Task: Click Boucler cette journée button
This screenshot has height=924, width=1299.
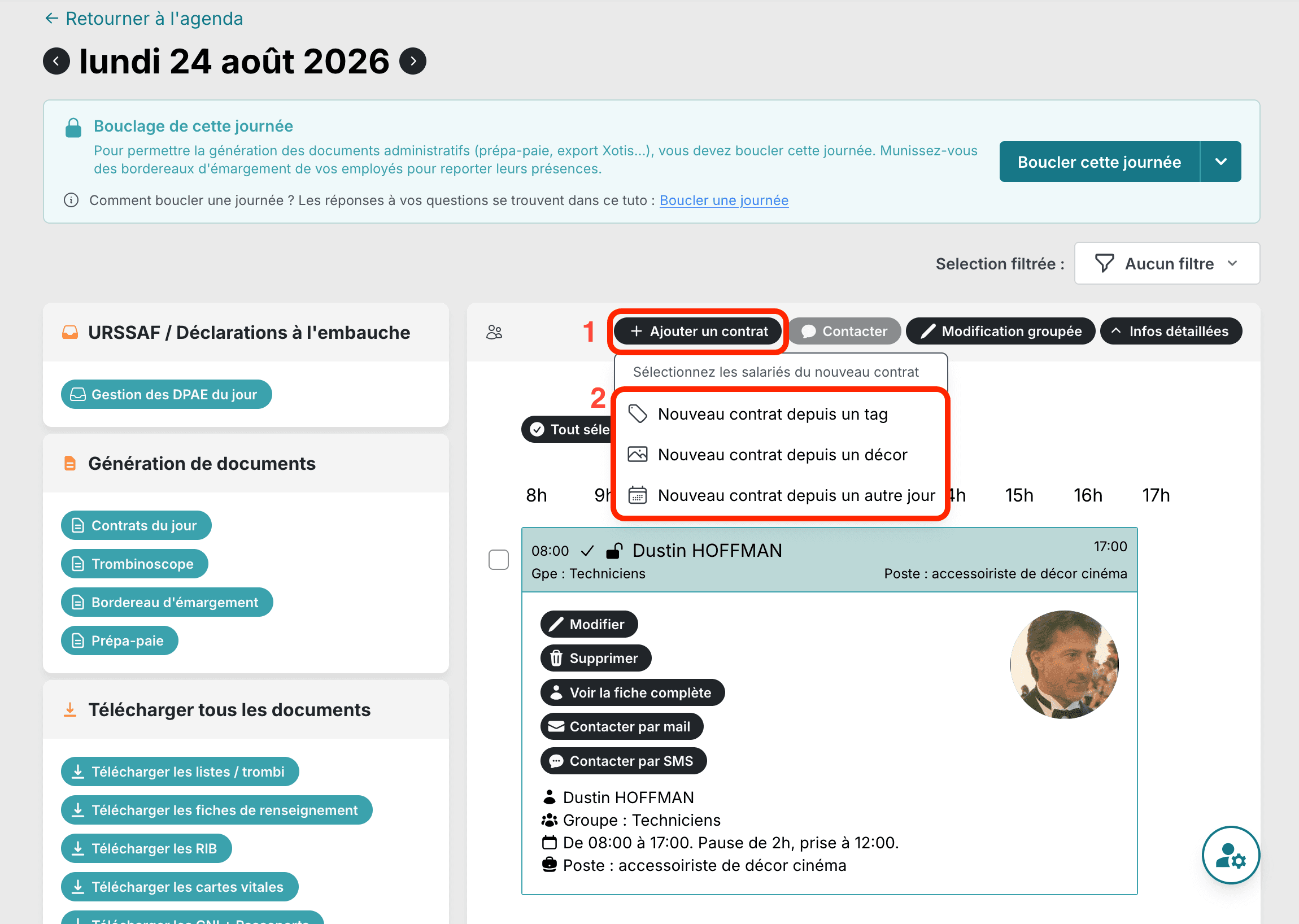Action: (1099, 162)
